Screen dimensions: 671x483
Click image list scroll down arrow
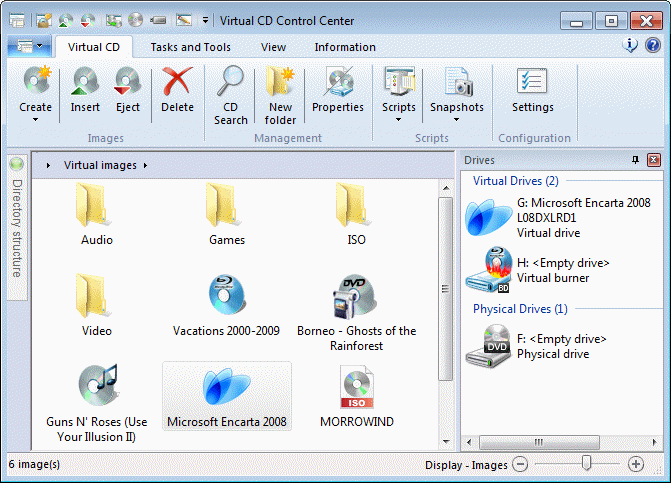[x=446, y=442]
